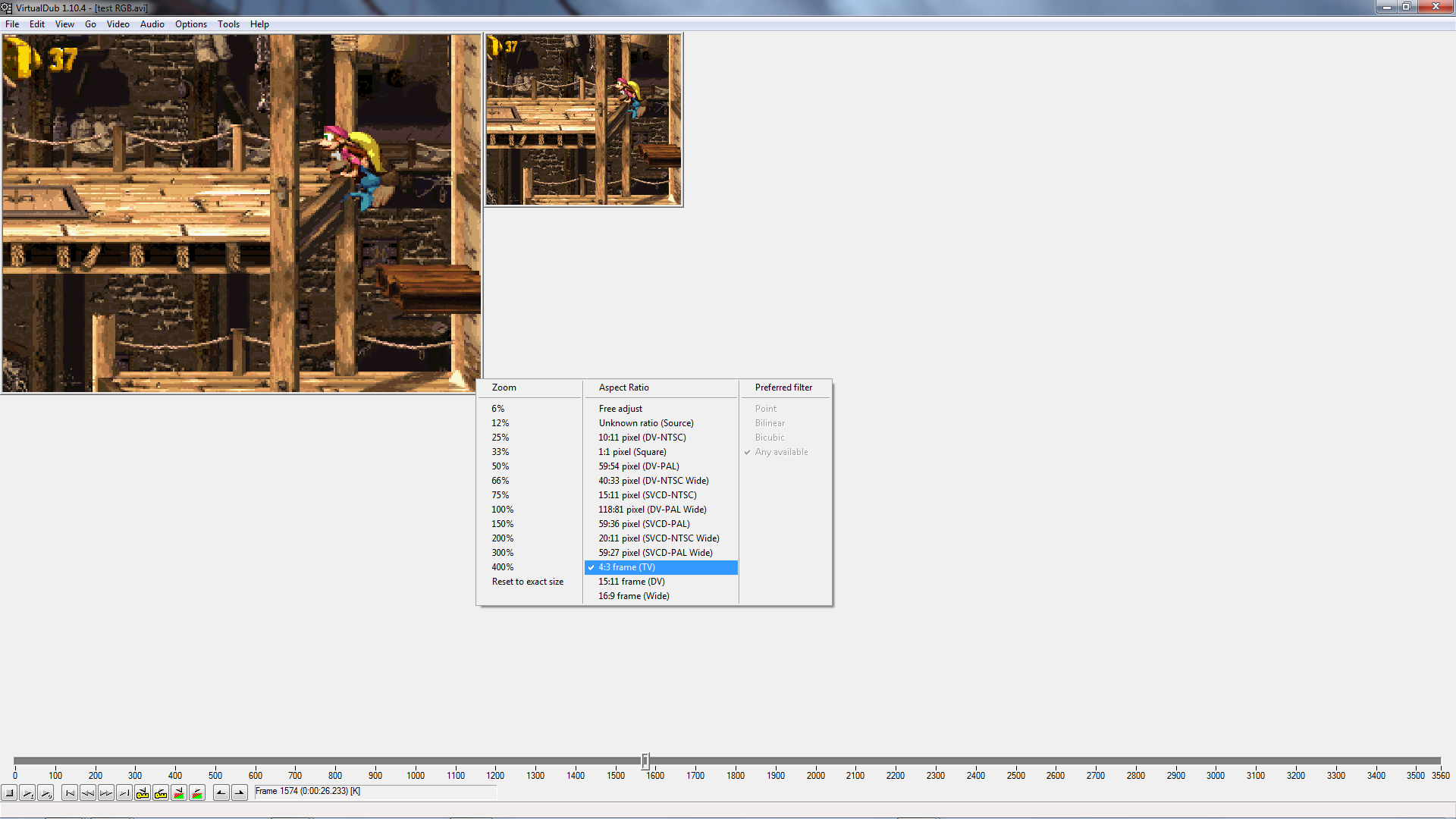Screen dimensions: 1456x819
Task: Click the small output video pane
Action: (x=584, y=120)
